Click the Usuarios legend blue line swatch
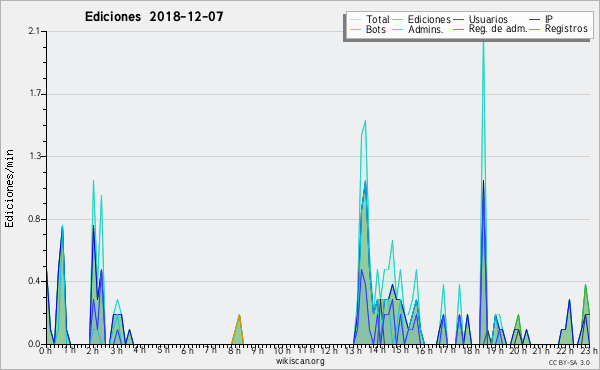 tap(458, 20)
